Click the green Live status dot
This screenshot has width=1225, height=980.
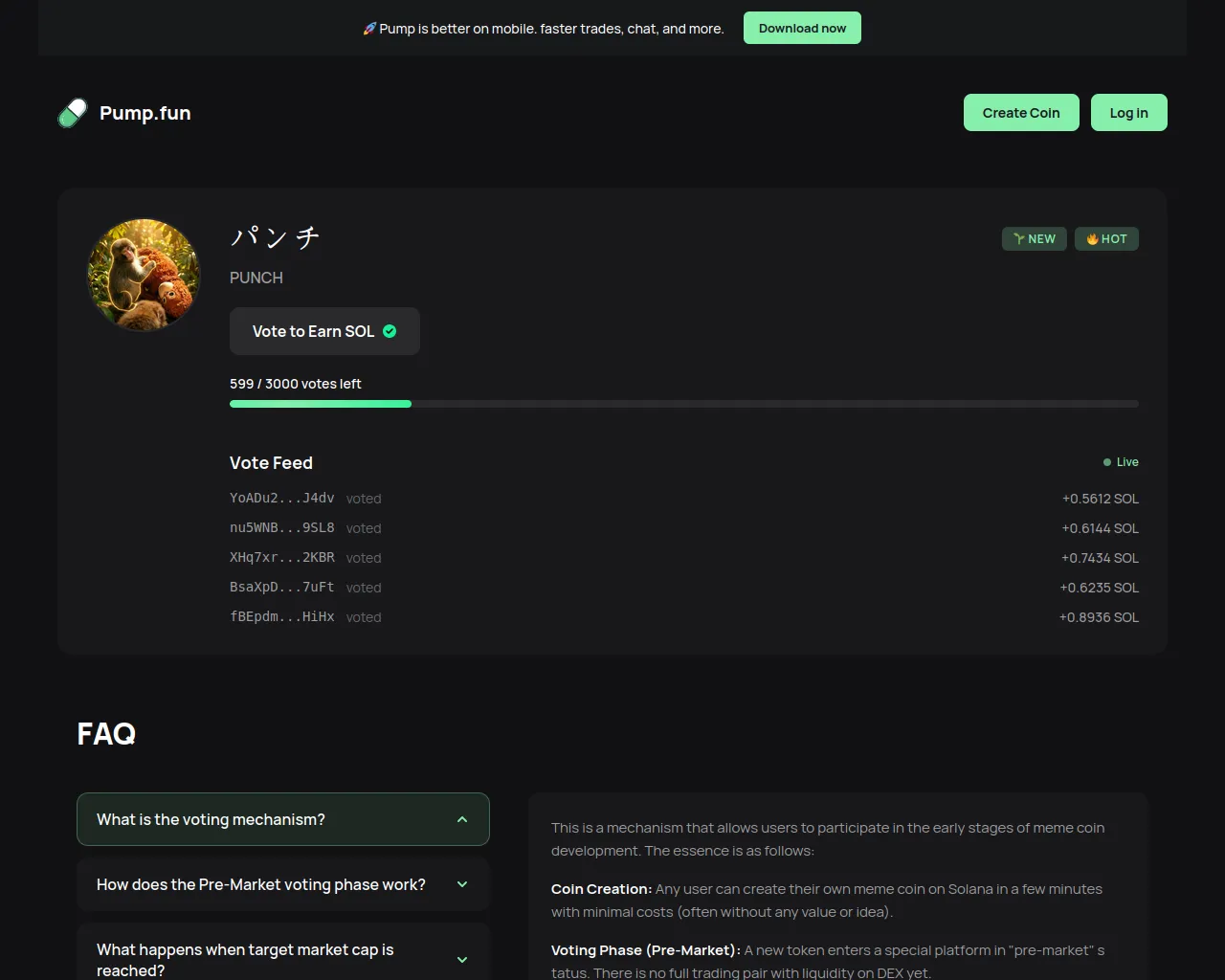pyautogui.click(x=1107, y=462)
